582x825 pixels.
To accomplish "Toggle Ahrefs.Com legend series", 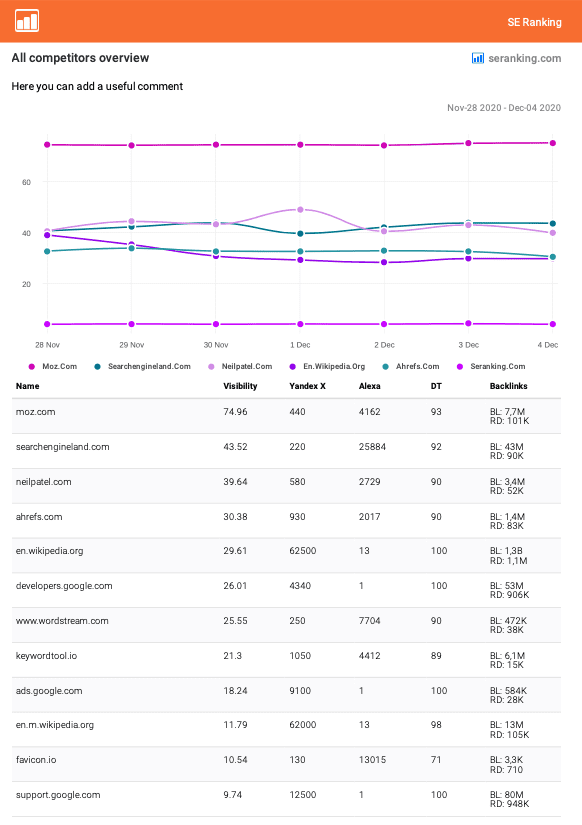I will 411,366.
